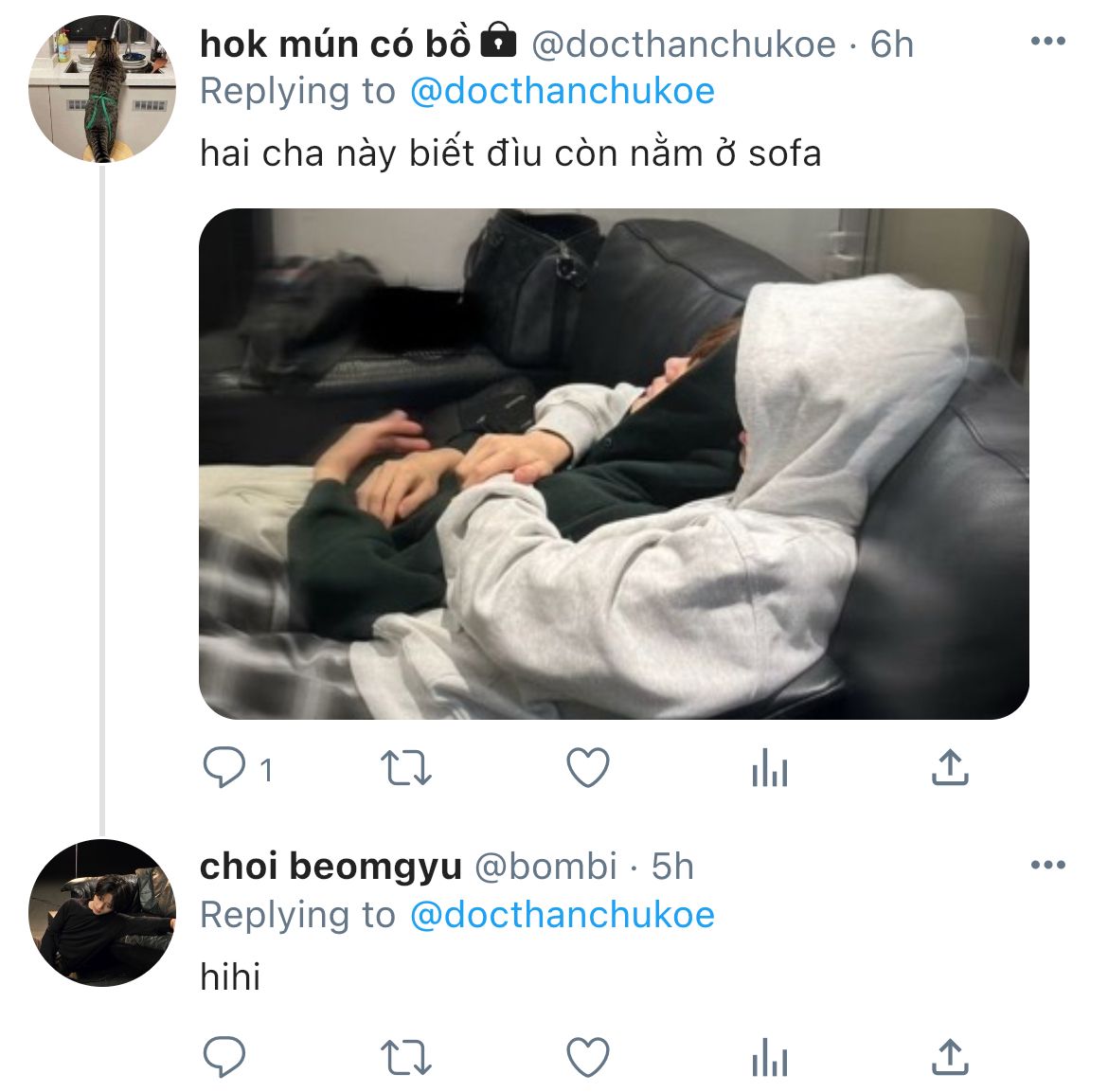View analytics for the hihi tweet
The image size is (1108, 1092).
click(769, 1056)
